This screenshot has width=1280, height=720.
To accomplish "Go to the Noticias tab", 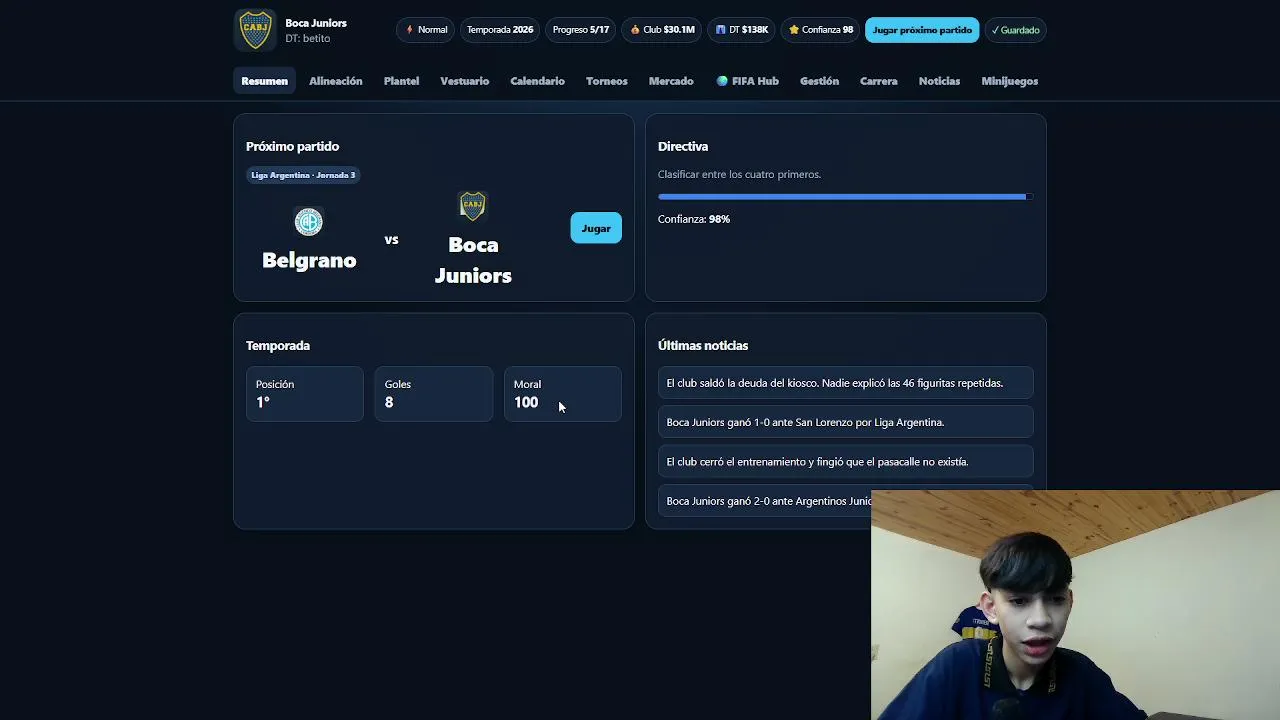I will click(939, 81).
